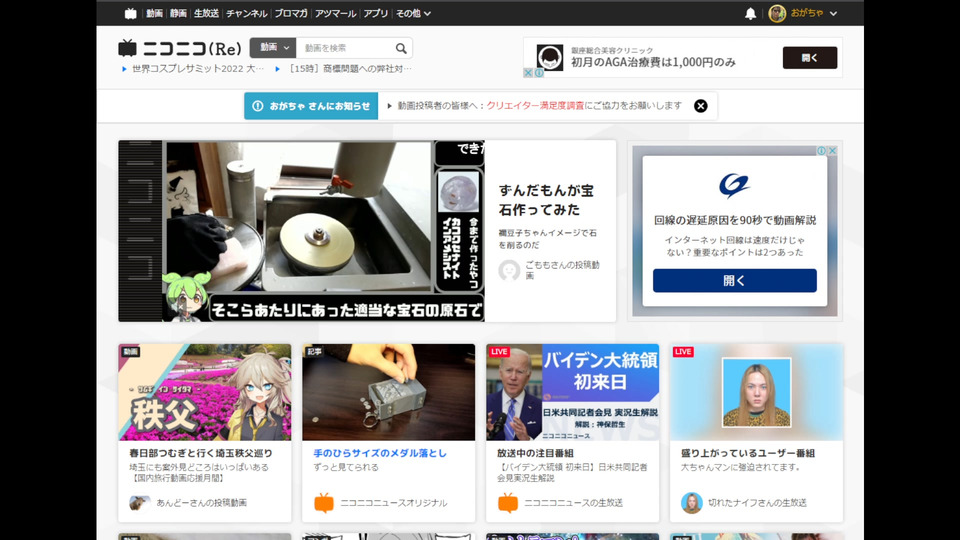Screen dimensions: 960x540
Task: Open the 世界コスプレサミット2022 news link
Action: coord(198,69)
